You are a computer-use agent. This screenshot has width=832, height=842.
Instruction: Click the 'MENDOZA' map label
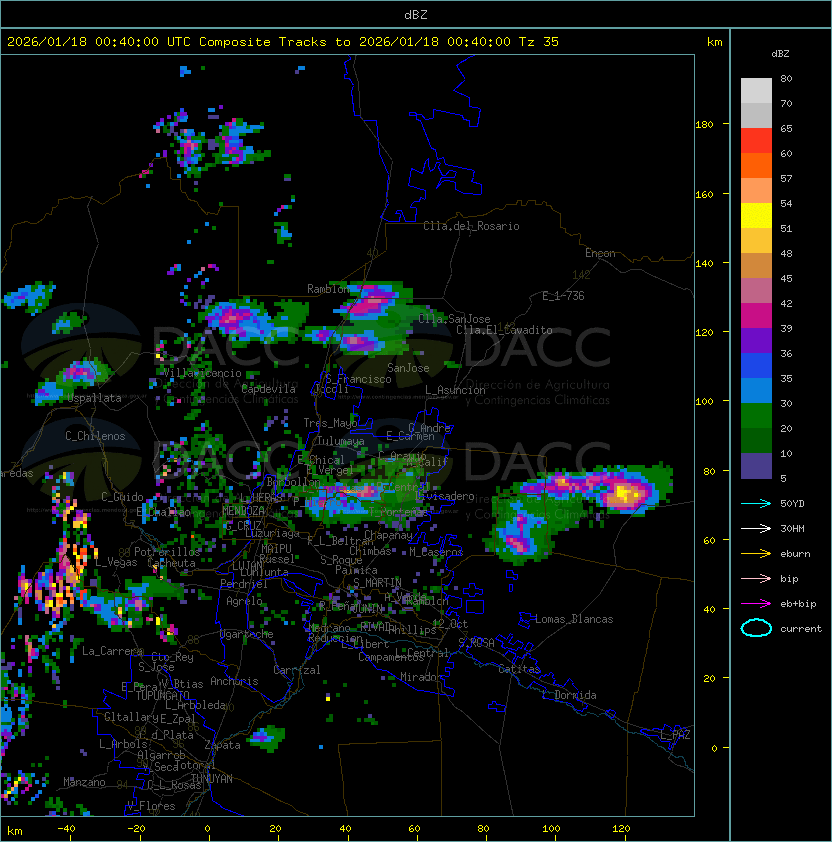[x=243, y=510]
